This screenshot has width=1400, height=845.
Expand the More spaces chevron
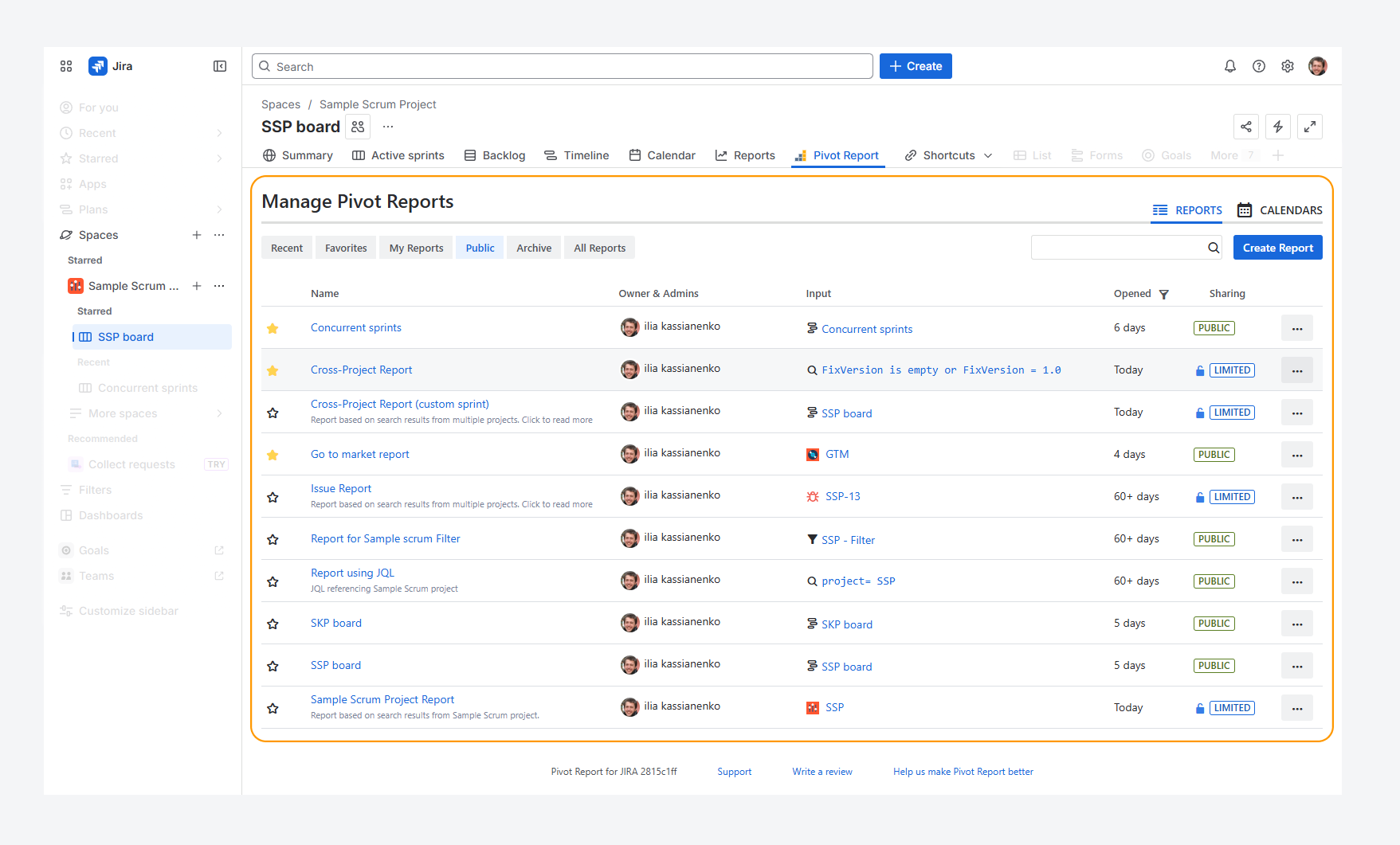tap(219, 413)
